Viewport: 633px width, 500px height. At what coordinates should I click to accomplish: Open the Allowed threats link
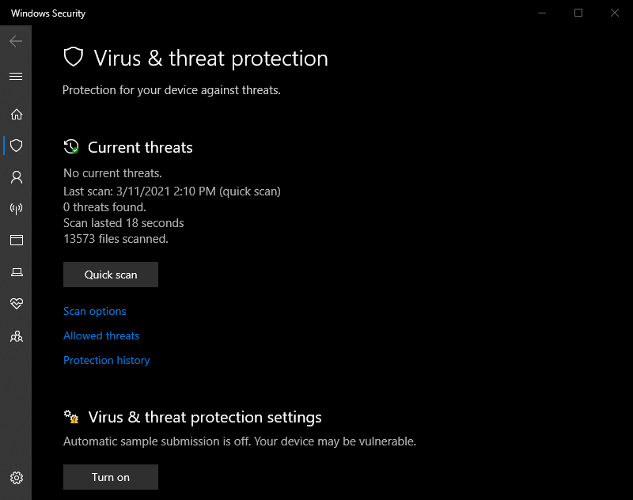(x=101, y=336)
